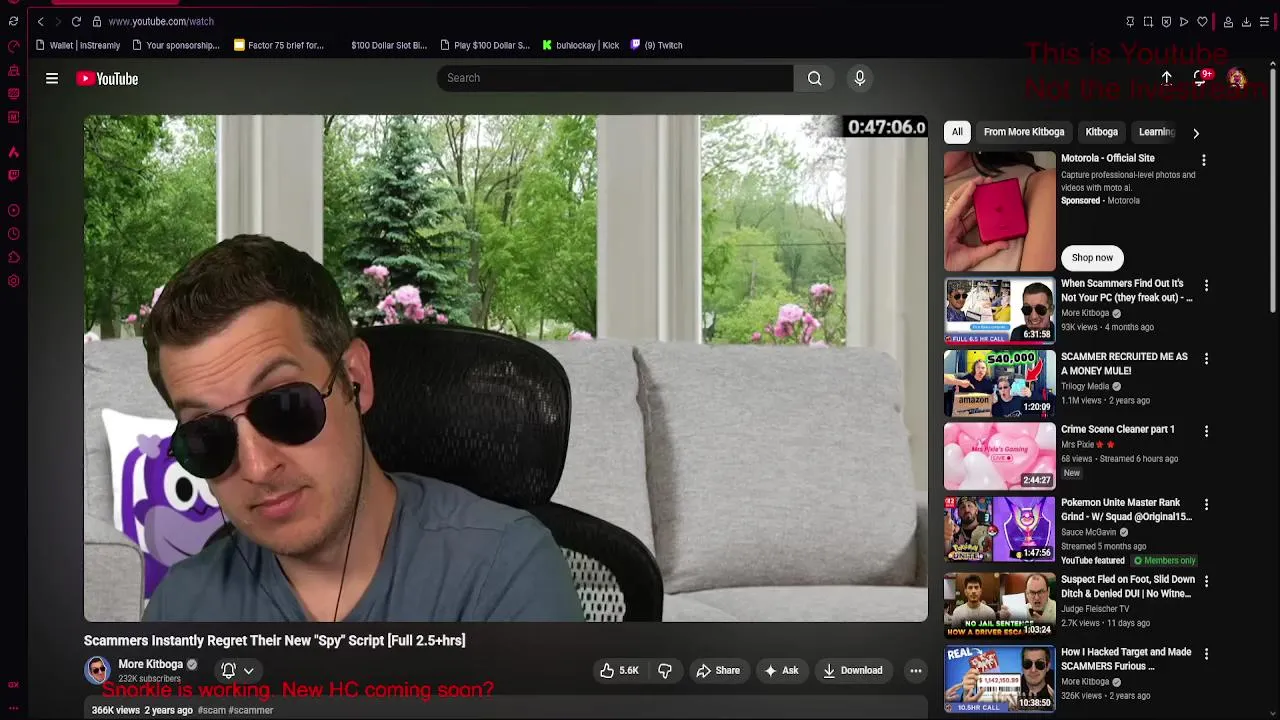Open options for 'When Scammers Find Out' video
The image size is (1280, 720).
click(1206, 286)
